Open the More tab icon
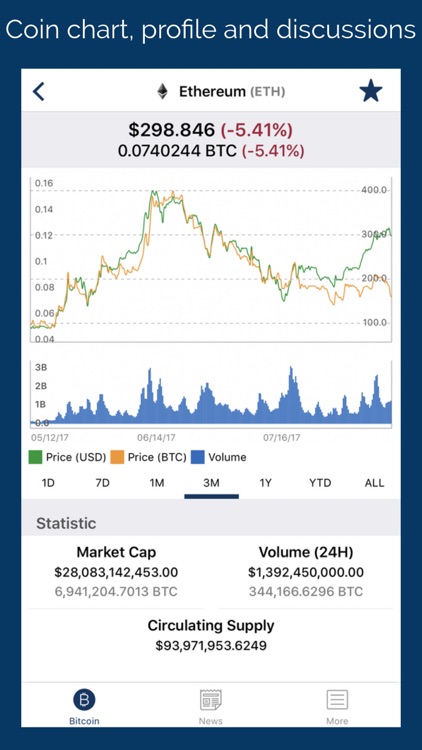 (337, 700)
